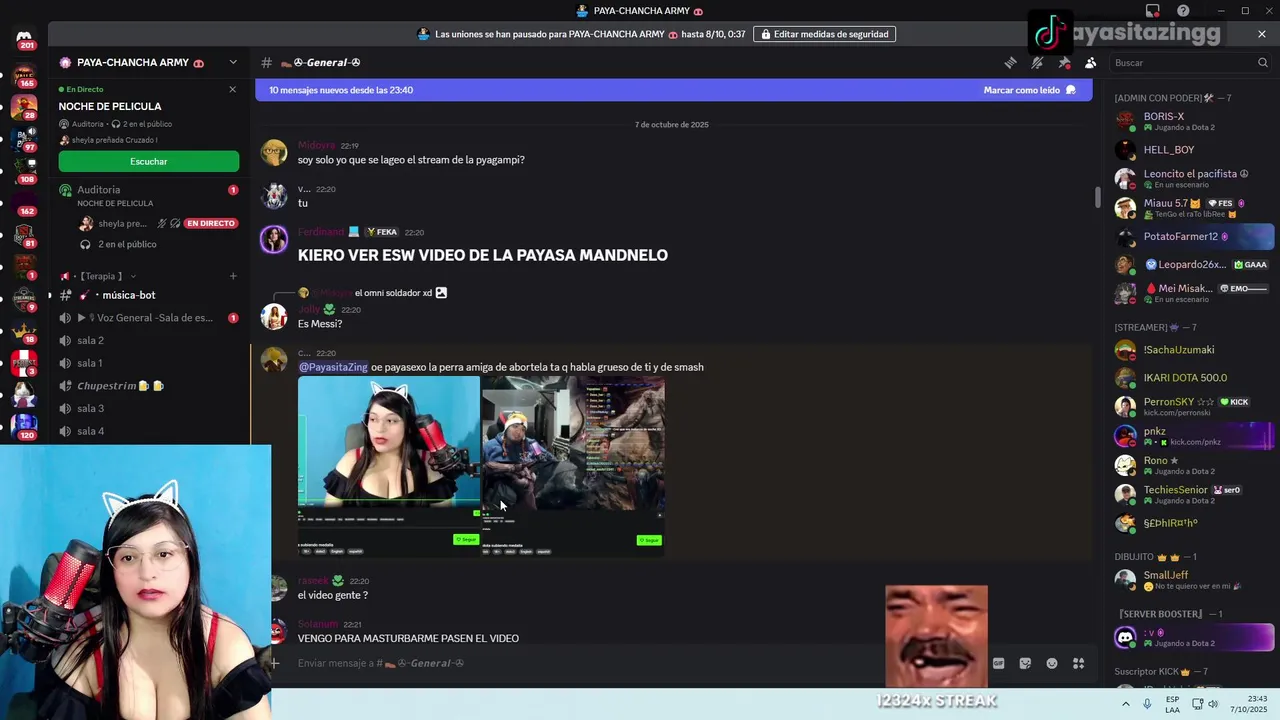Click the plus attach button in message bar
Image resolution: width=1280 pixels, height=720 pixels.
point(275,663)
